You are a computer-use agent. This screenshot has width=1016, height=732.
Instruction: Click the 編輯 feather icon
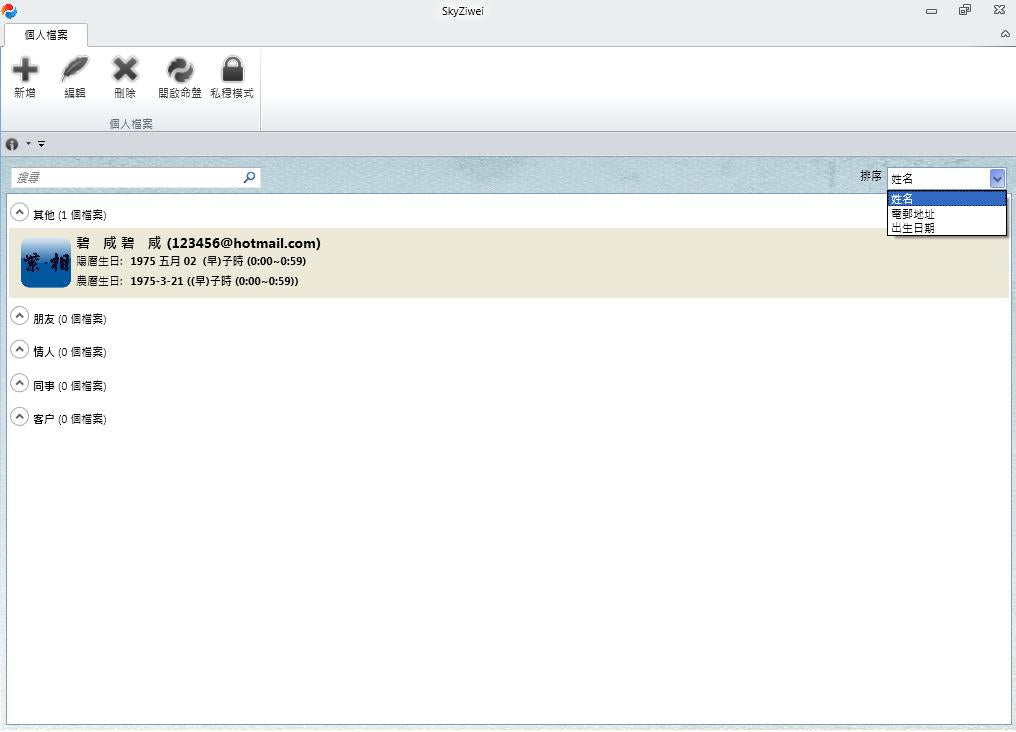tap(75, 70)
